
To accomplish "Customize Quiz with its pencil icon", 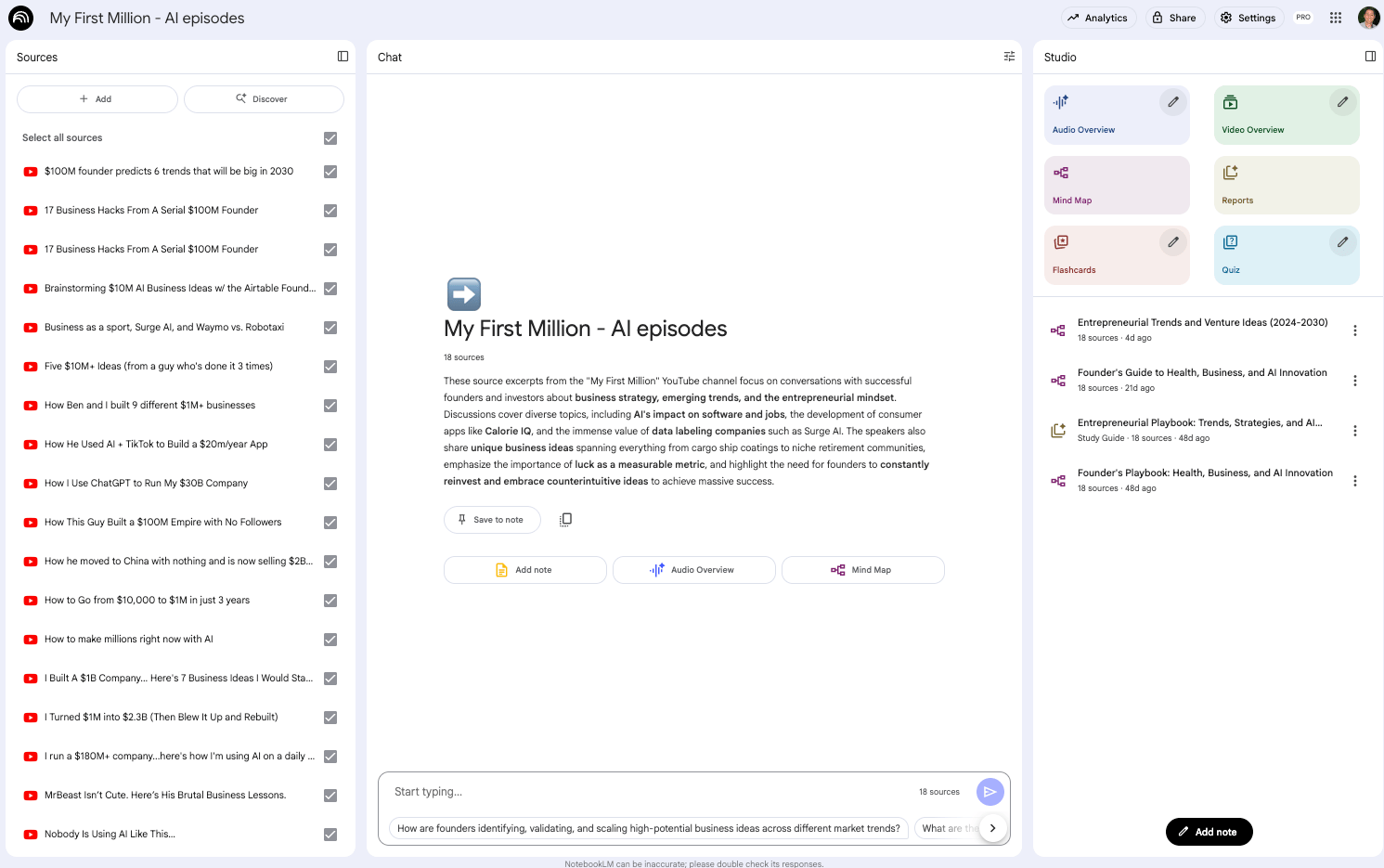I will pyautogui.click(x=1342, y=242).
